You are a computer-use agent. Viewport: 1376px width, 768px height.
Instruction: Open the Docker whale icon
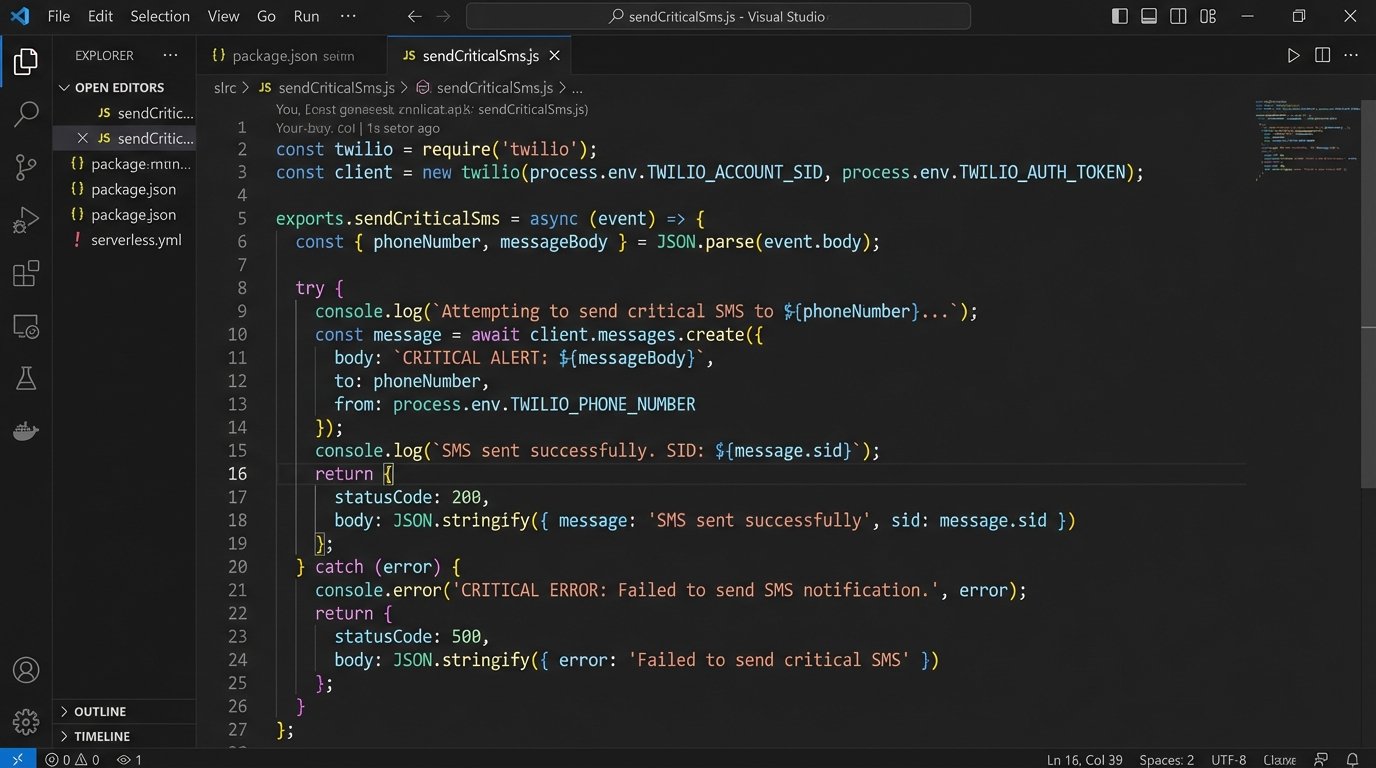(x=25, y=431)
